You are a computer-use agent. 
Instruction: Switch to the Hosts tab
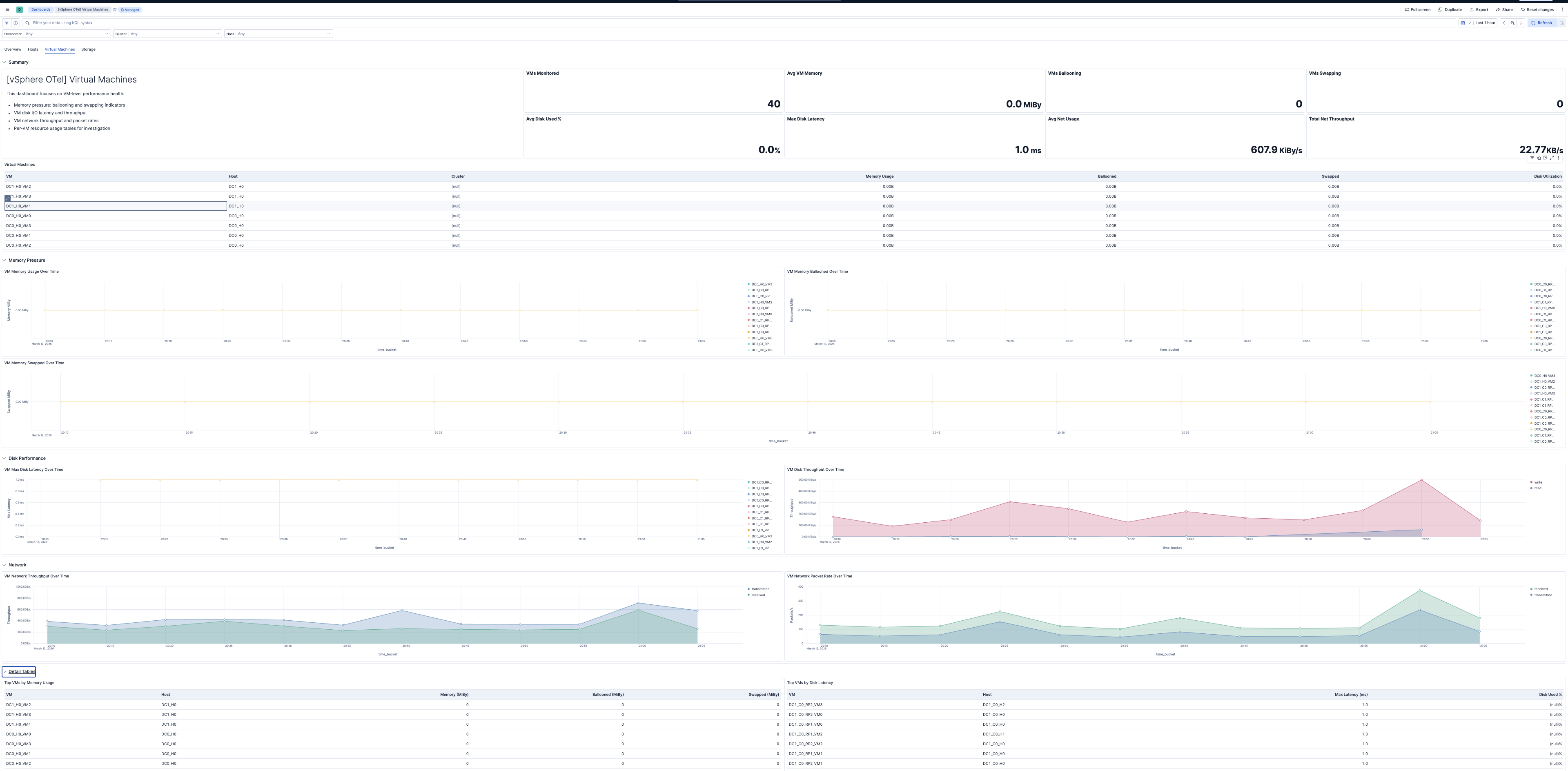[x=33, y=49]
